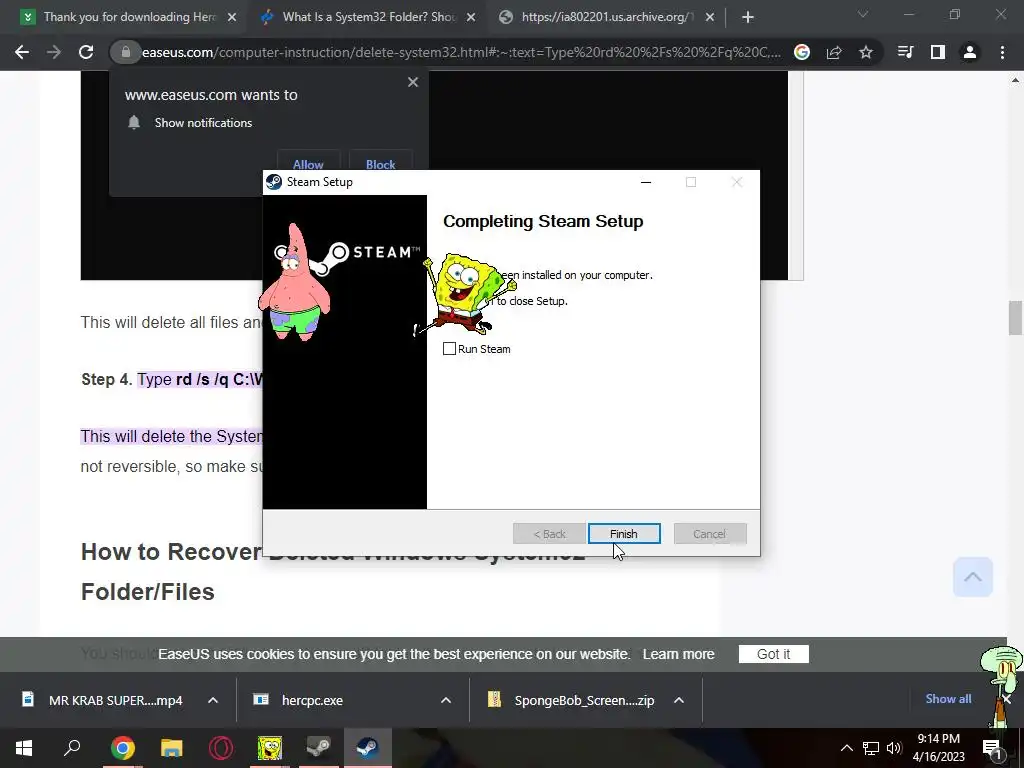Expand options for MR KRAB SUPER mp4
Viewport: 1024px width, 768px height.
click(x=213, y=700)
